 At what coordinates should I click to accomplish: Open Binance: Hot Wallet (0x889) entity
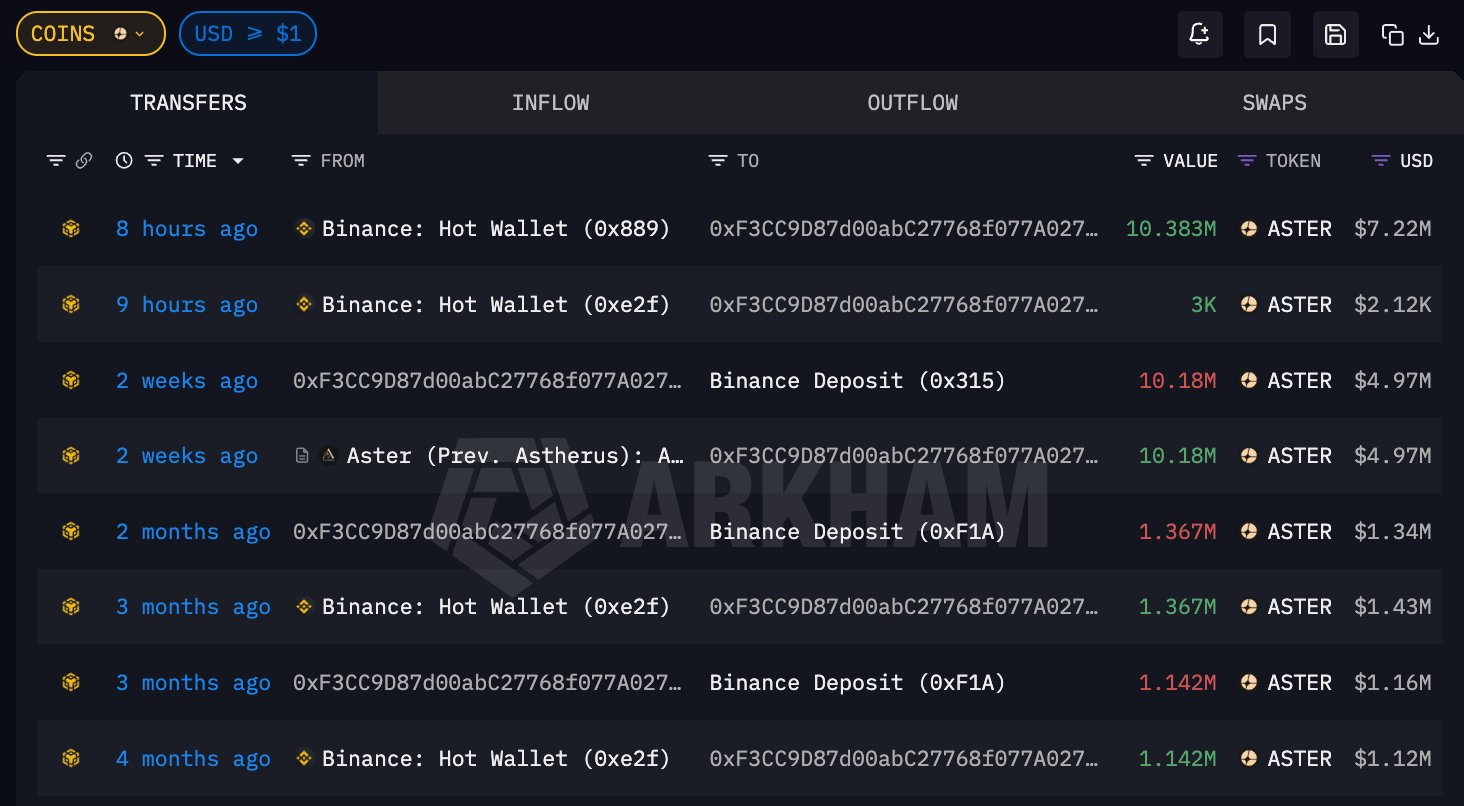496,229
